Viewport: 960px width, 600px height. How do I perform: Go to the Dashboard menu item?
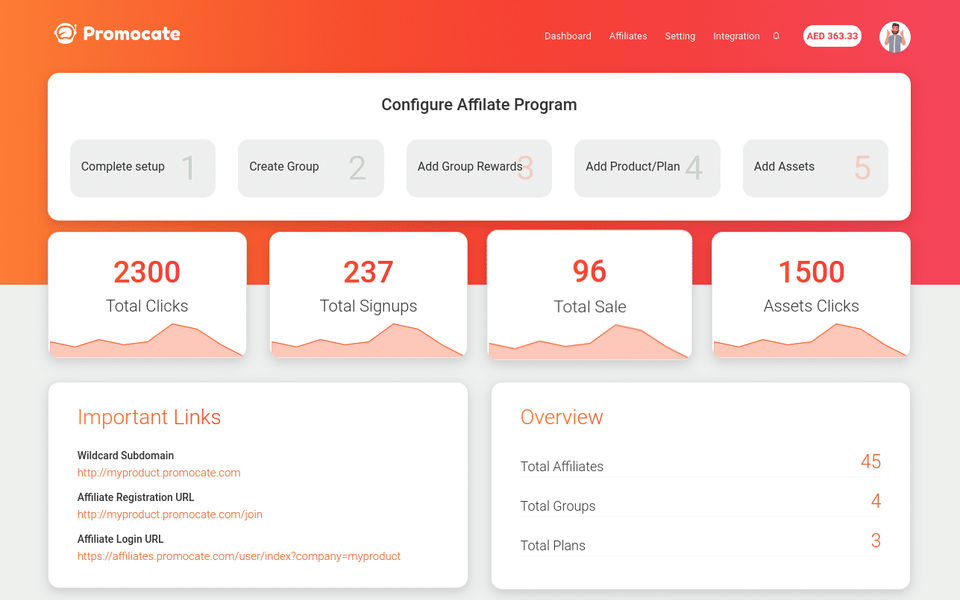tap(568, 36)
